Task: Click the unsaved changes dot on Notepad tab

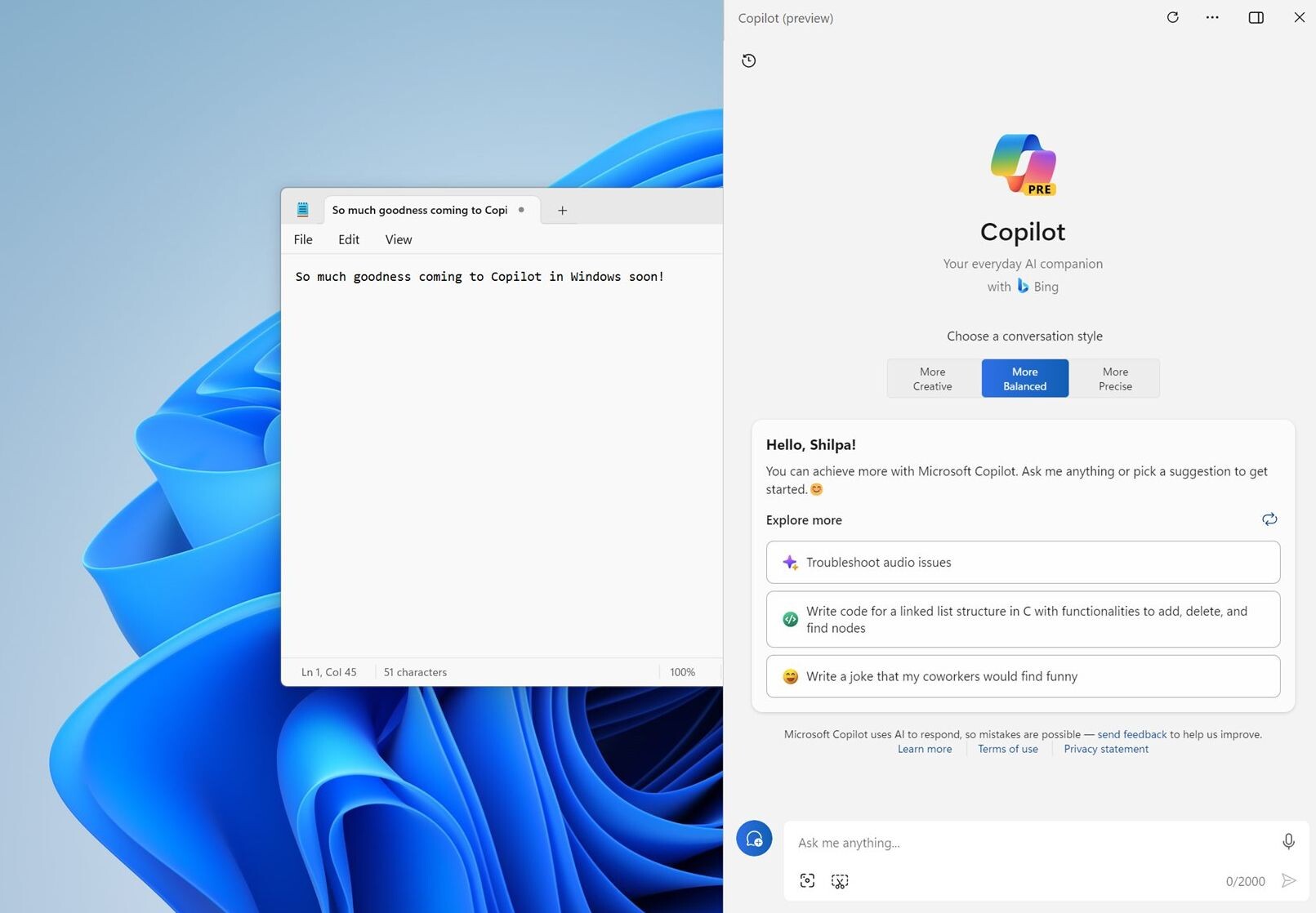Action: pyautogui.click(x=521, y=210)
